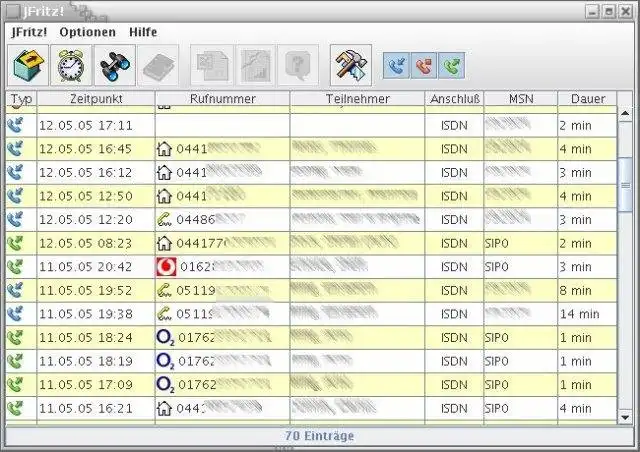Viewport: 640px width, 452px height.
Task: Click the SIP0 cell in 20:42 row
Action: pos(521,267)
